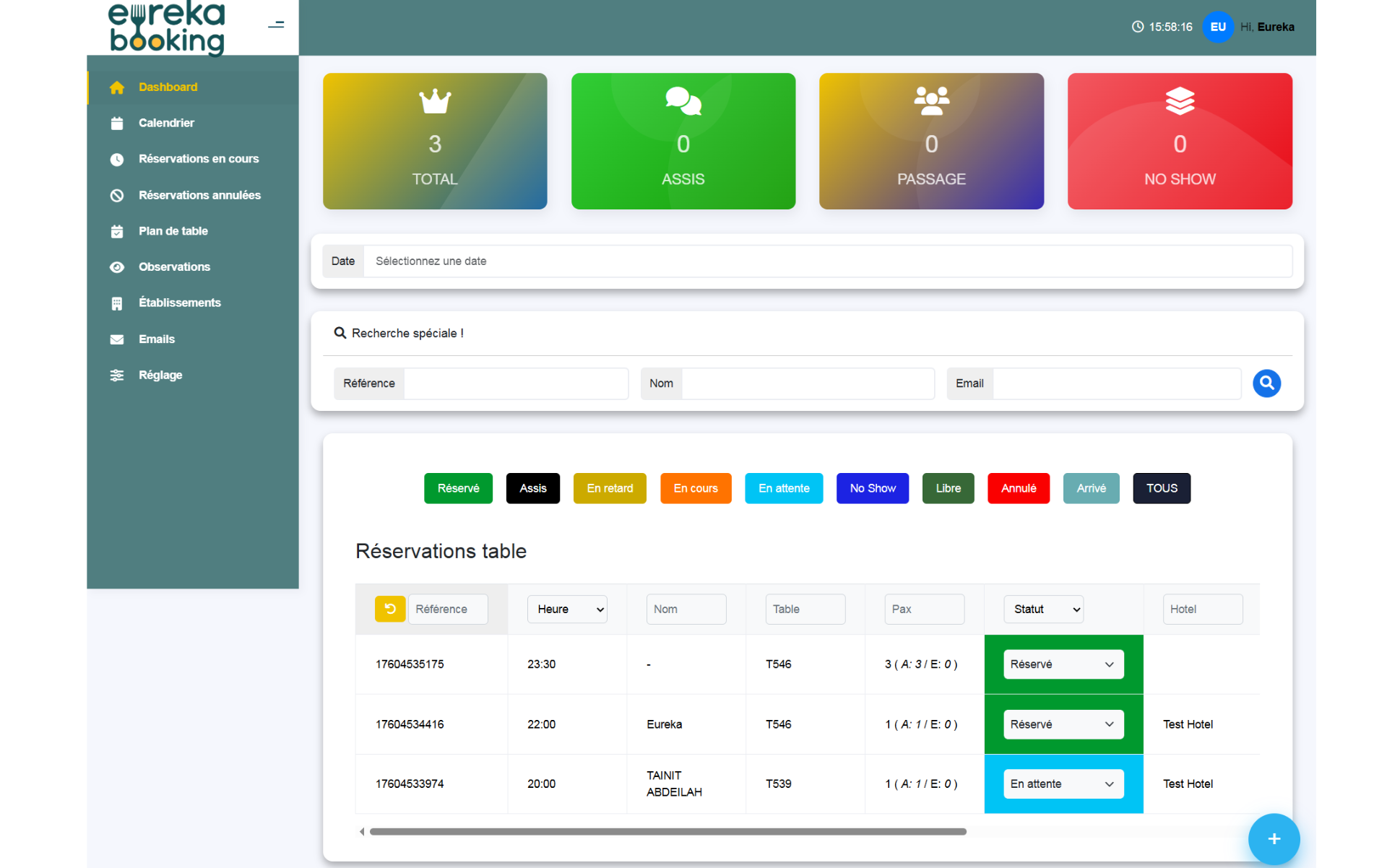Click the yellow reset filter icon
Viewport: 1387px width, 868px height.
pos(389,609)
